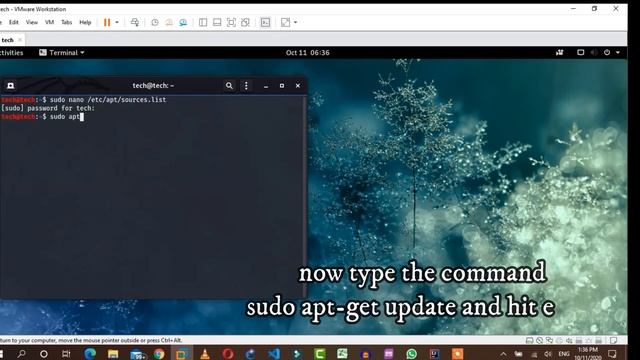Open Visual Studio Code from taskbar
Image resolution: width=640 pixels, height=360 pixels.
[274, 354]
